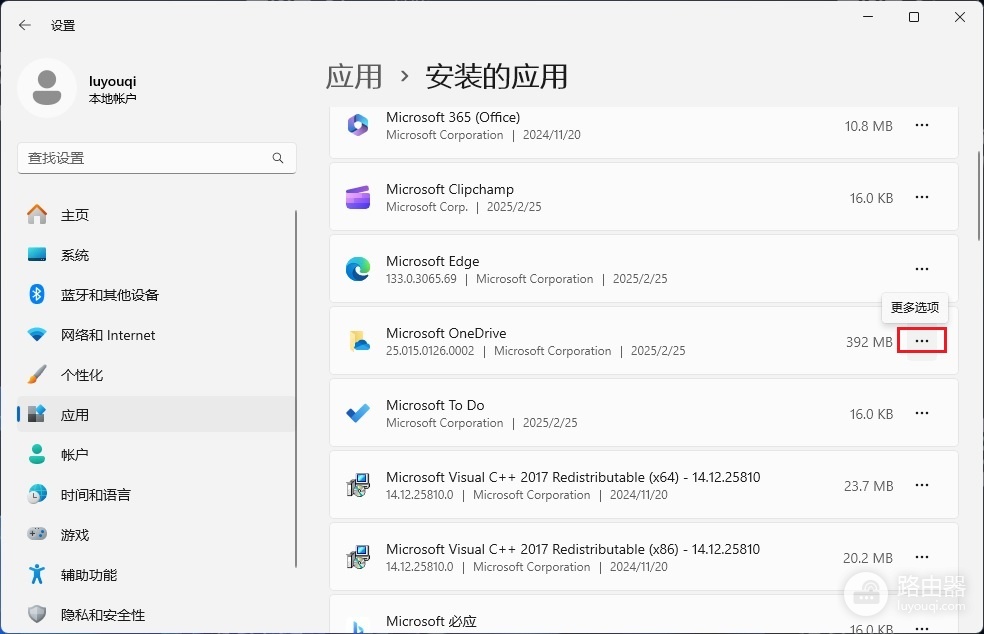Image resolution: width=984 pixels, height=634 pixels.
Task: Maximize the 设置 window
Action: pos(914,17)
